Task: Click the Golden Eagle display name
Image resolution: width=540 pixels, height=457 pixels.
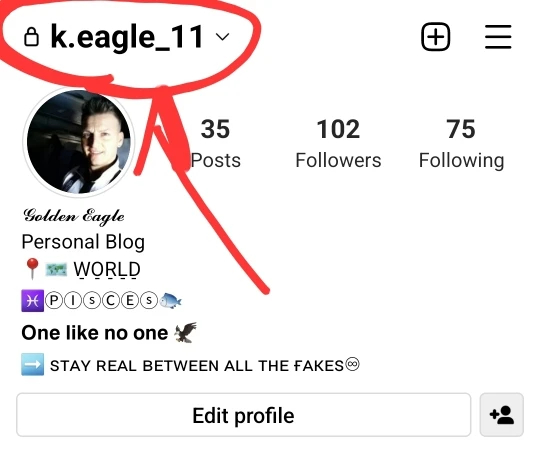Action: click(74, 217)
